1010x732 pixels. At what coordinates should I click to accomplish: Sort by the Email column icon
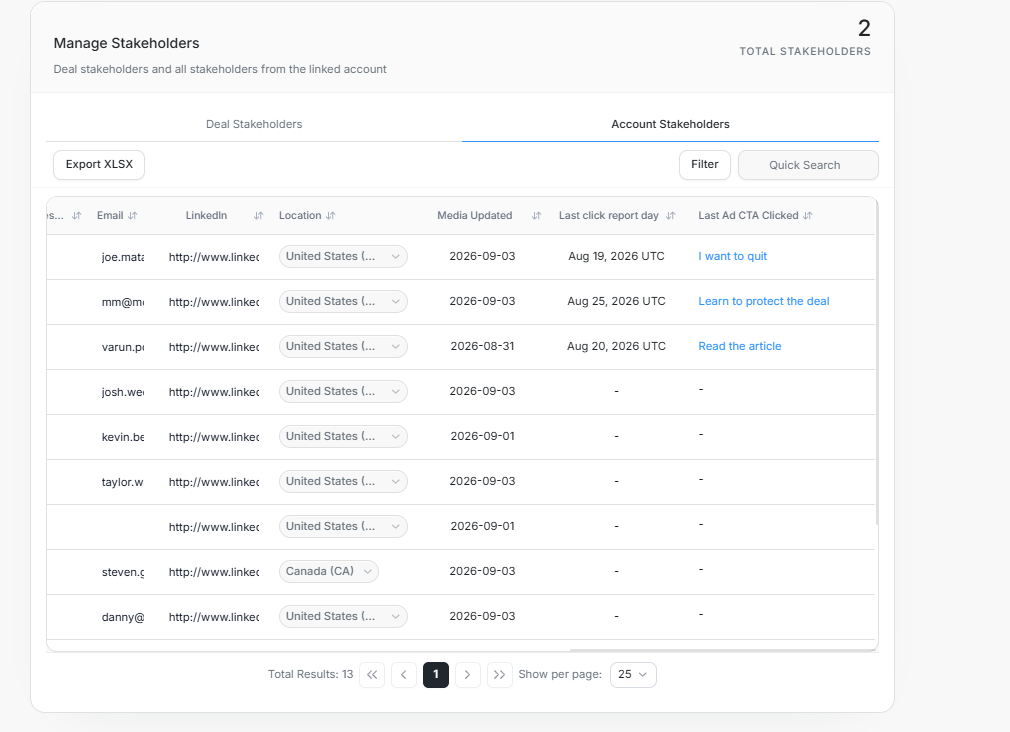tap(133, 216)
